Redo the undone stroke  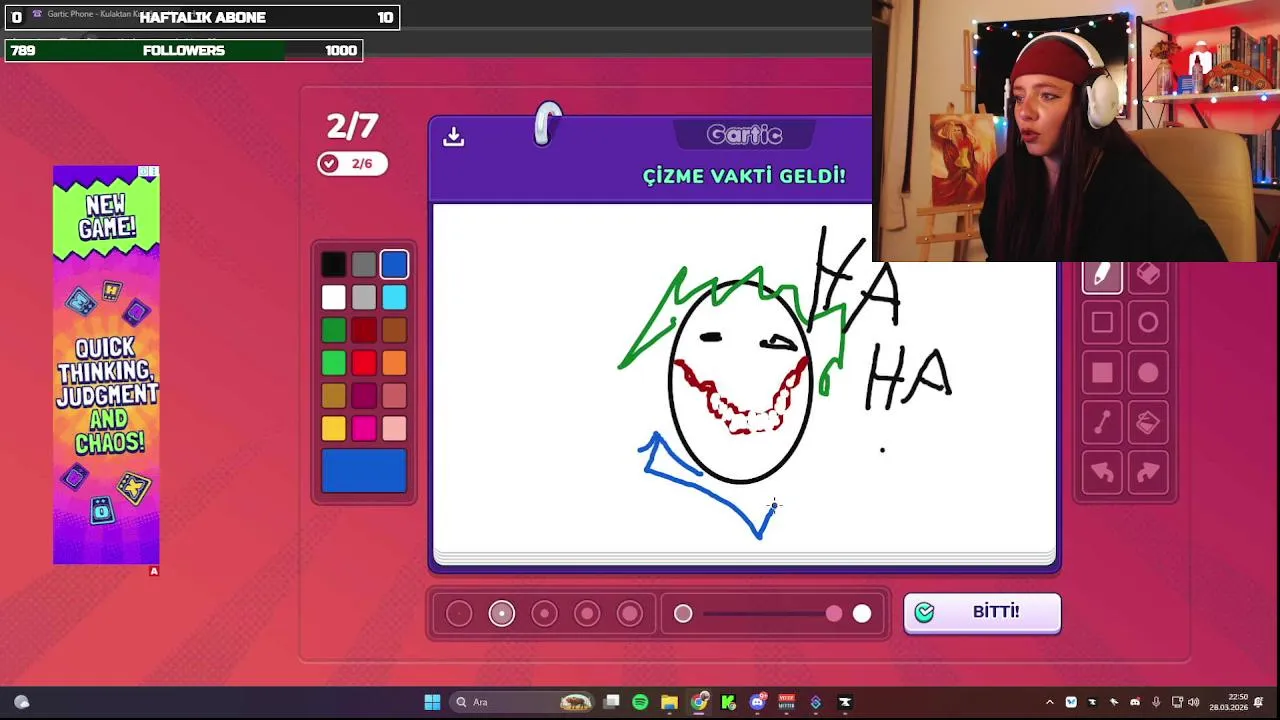point(1148,472)
